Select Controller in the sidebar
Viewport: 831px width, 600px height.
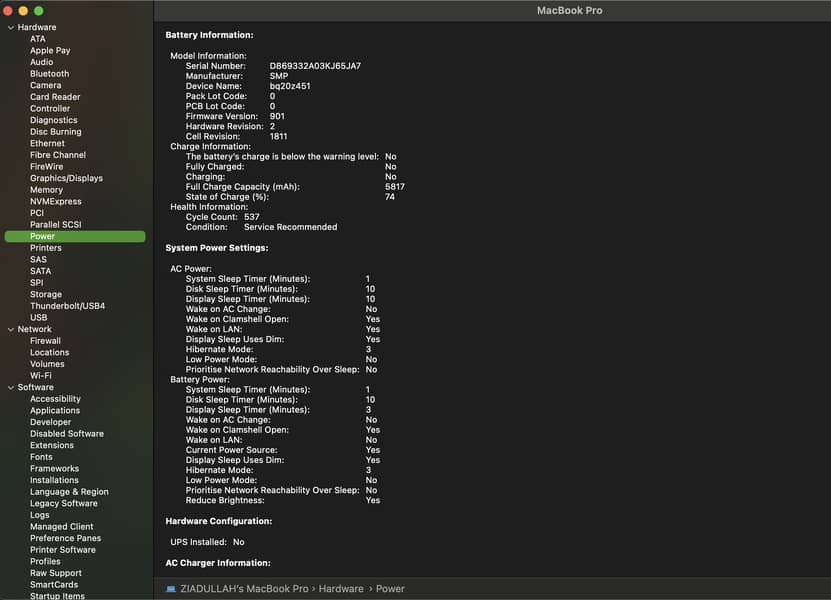[x=50, y=109]
